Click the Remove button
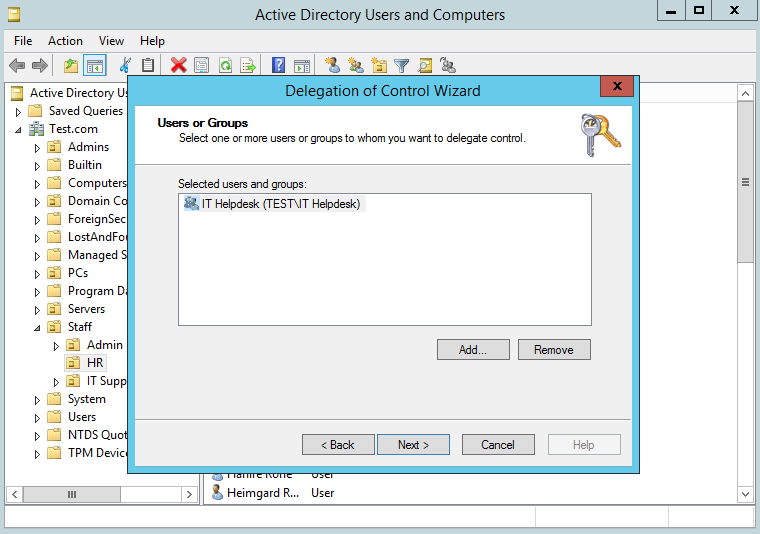 554,349
